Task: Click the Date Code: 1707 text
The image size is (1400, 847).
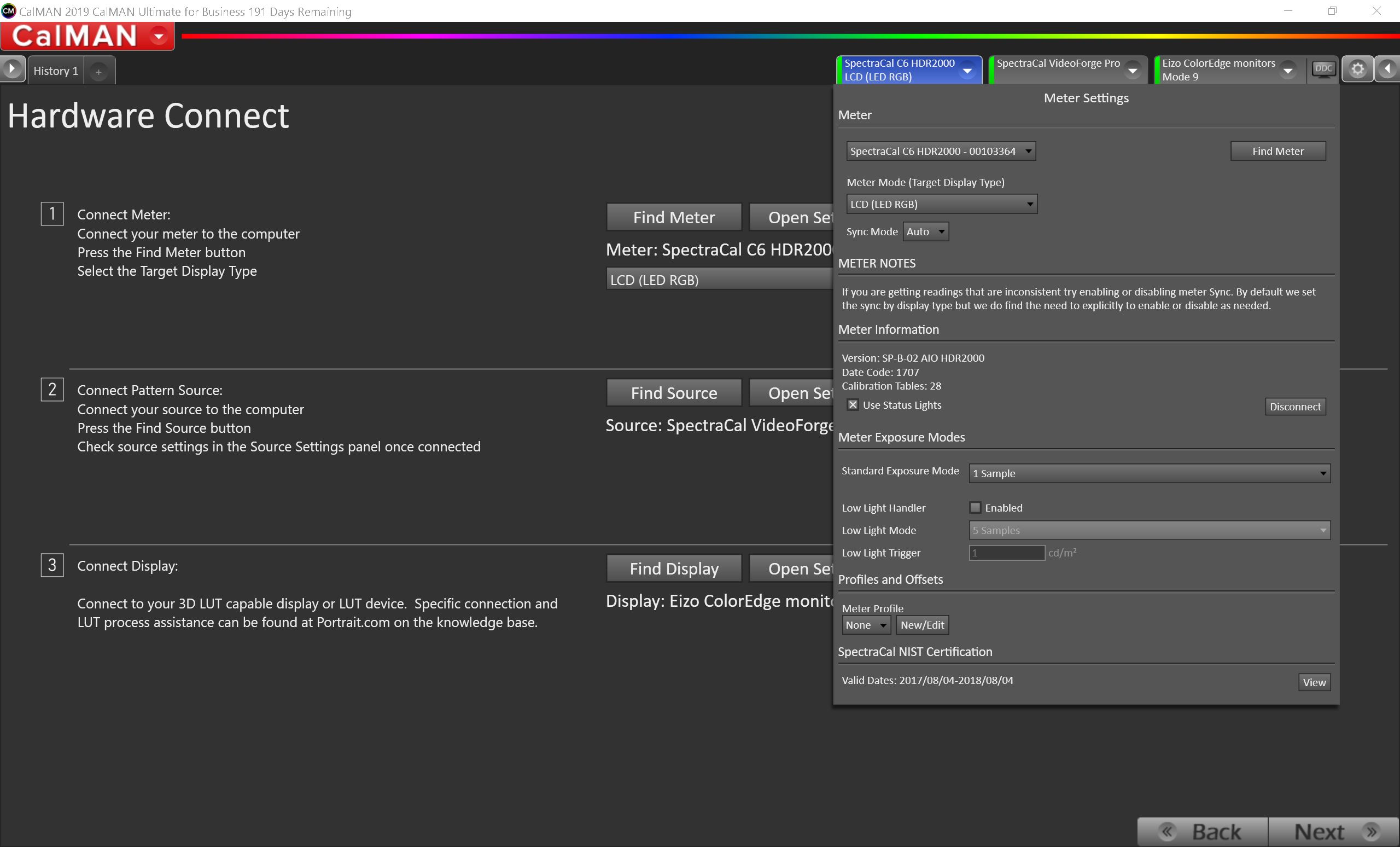Action: click(880, 372)
